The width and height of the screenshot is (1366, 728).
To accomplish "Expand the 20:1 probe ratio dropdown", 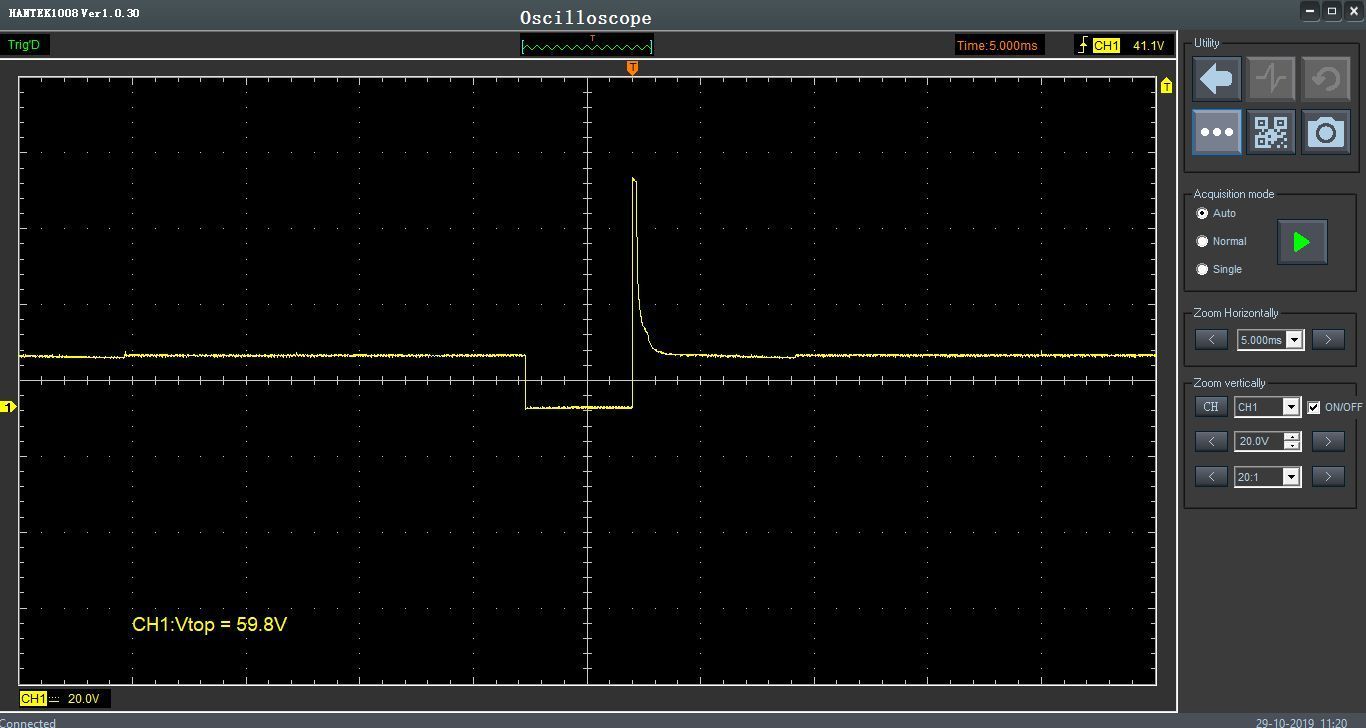I will coord(1291,477).
